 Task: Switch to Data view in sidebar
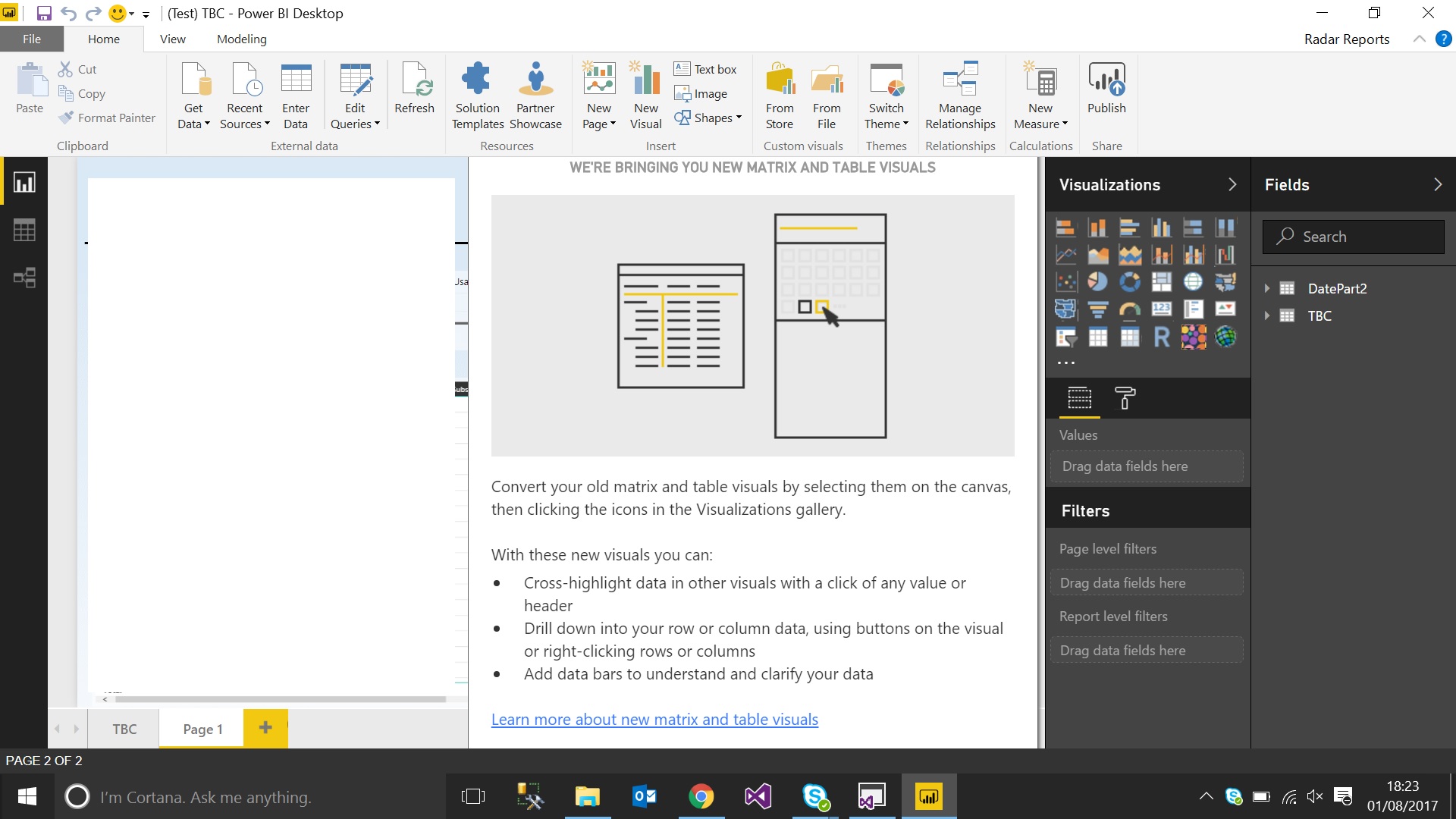[x=24, y=231]
